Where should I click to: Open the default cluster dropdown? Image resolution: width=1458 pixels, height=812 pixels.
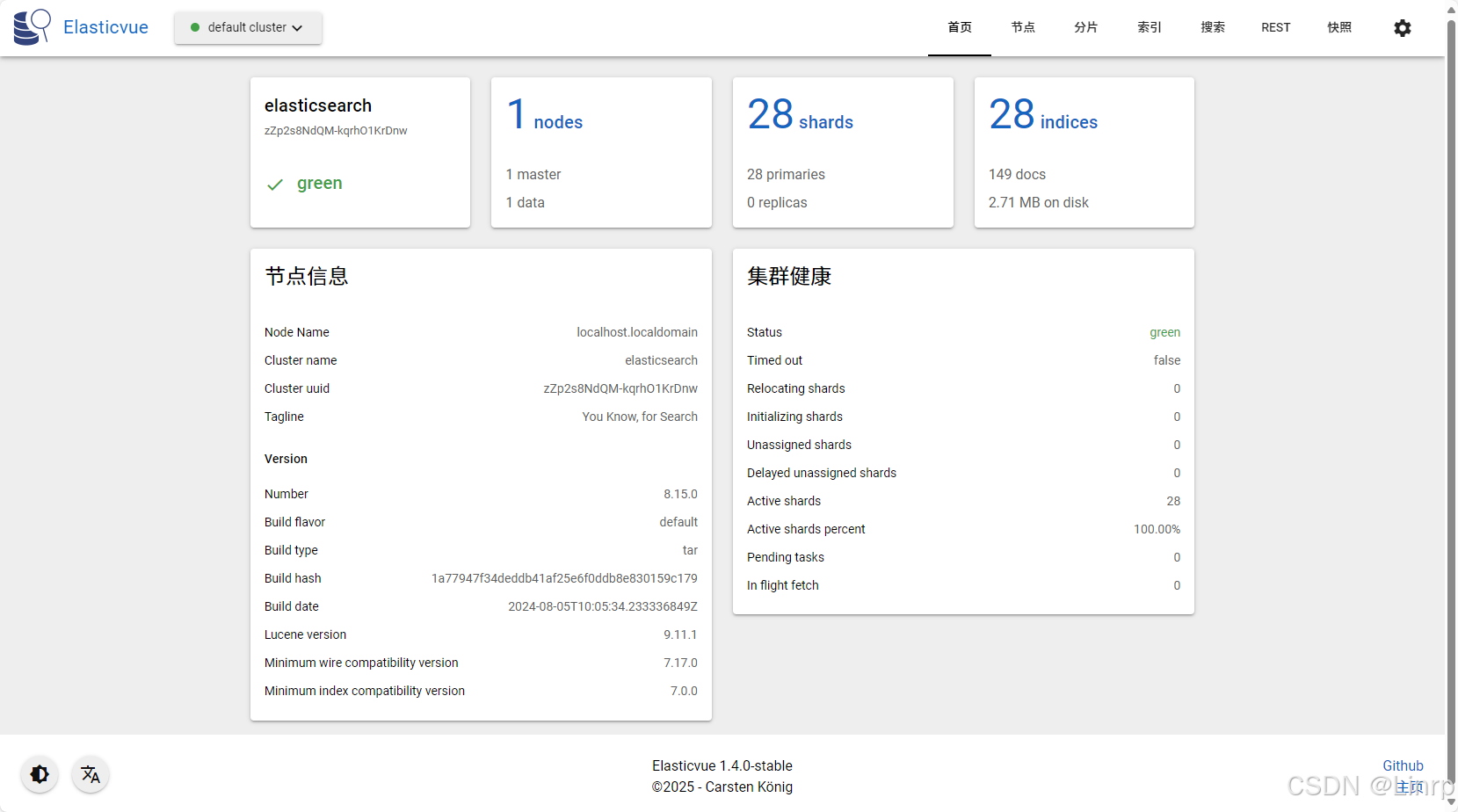248,27
